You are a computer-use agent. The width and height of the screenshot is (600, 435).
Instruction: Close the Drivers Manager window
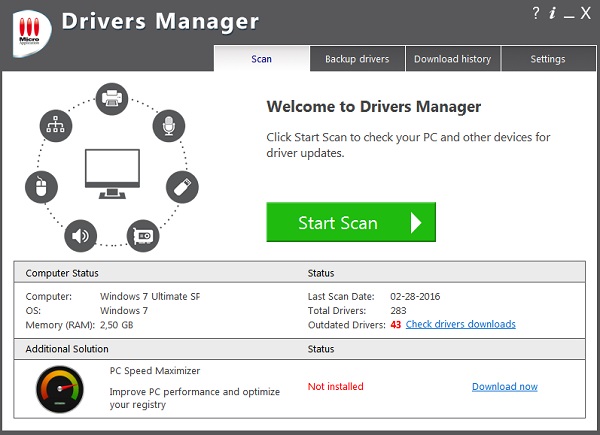pos(585,13)
